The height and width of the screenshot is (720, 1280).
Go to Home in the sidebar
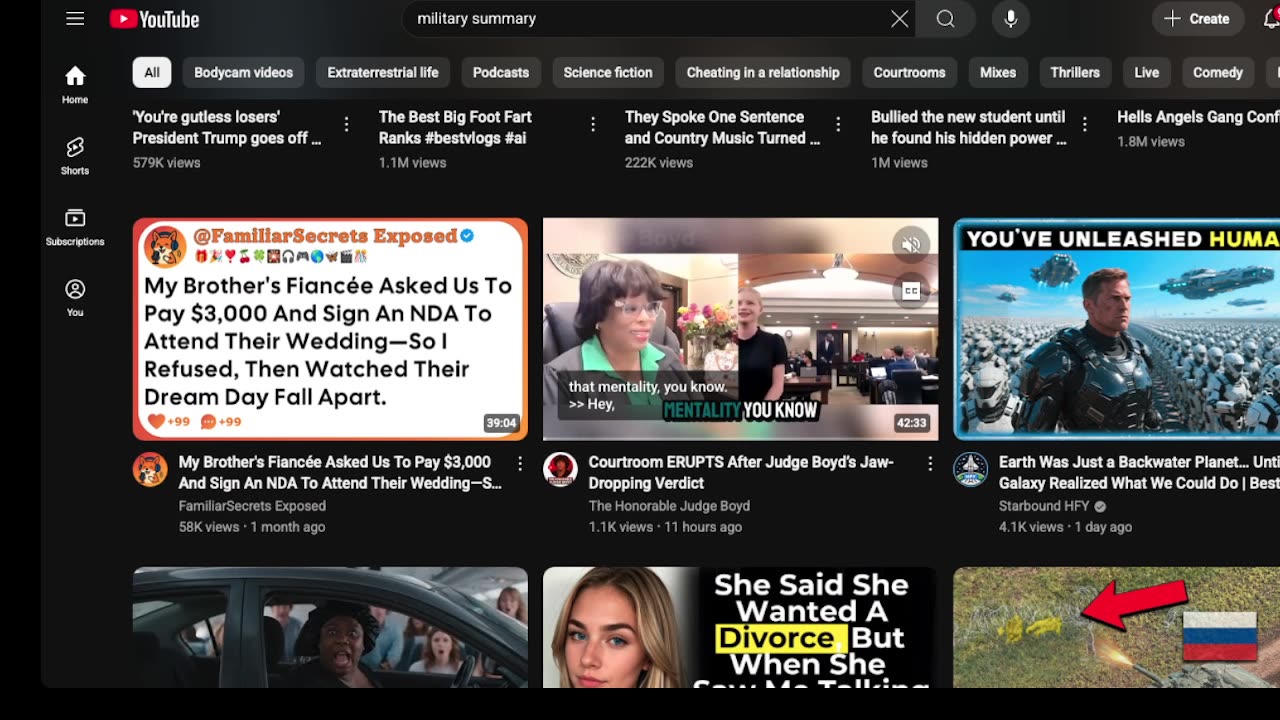pos(75,85)
